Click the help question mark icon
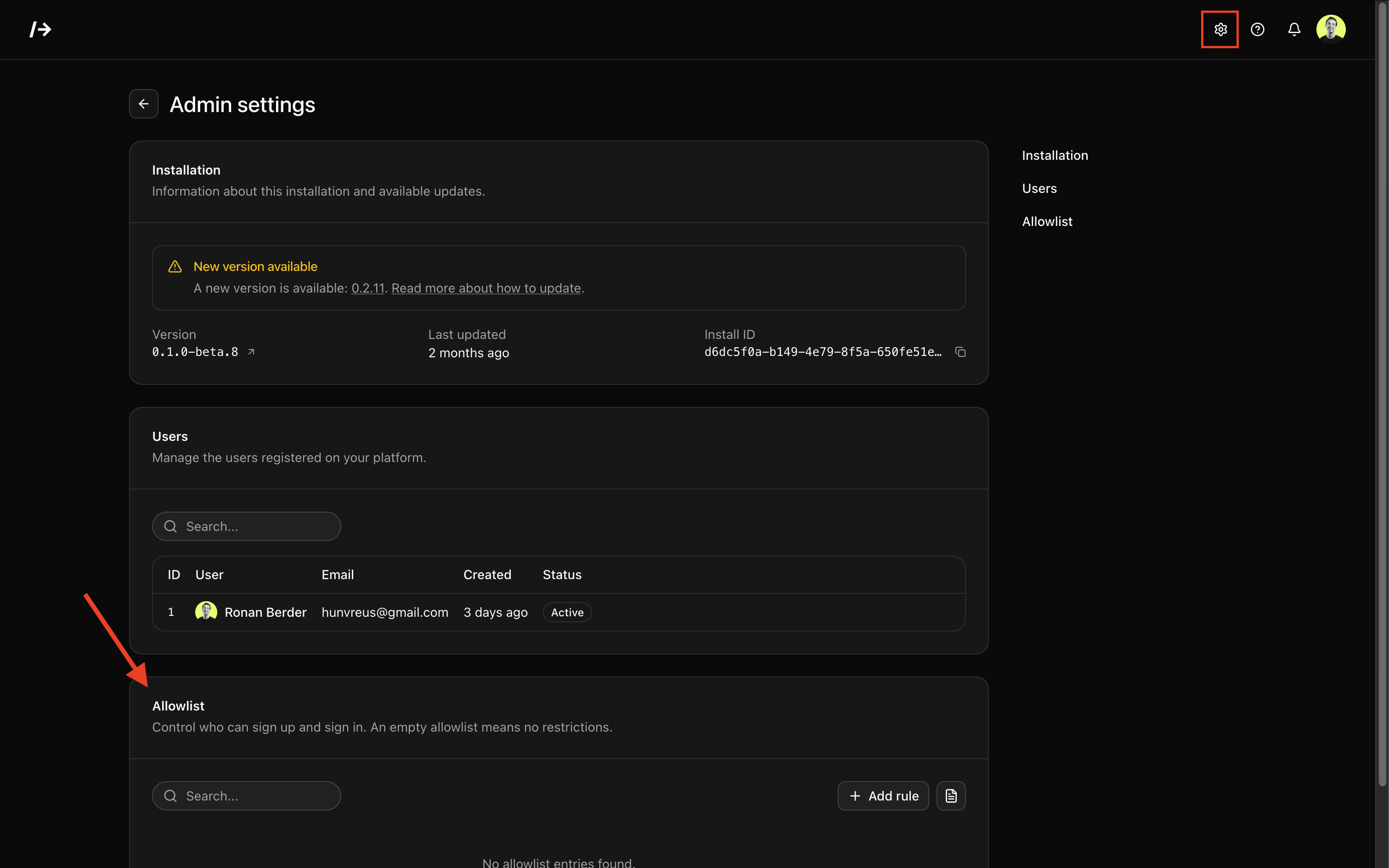The image size is (1389, 868). coord(1257,29)
